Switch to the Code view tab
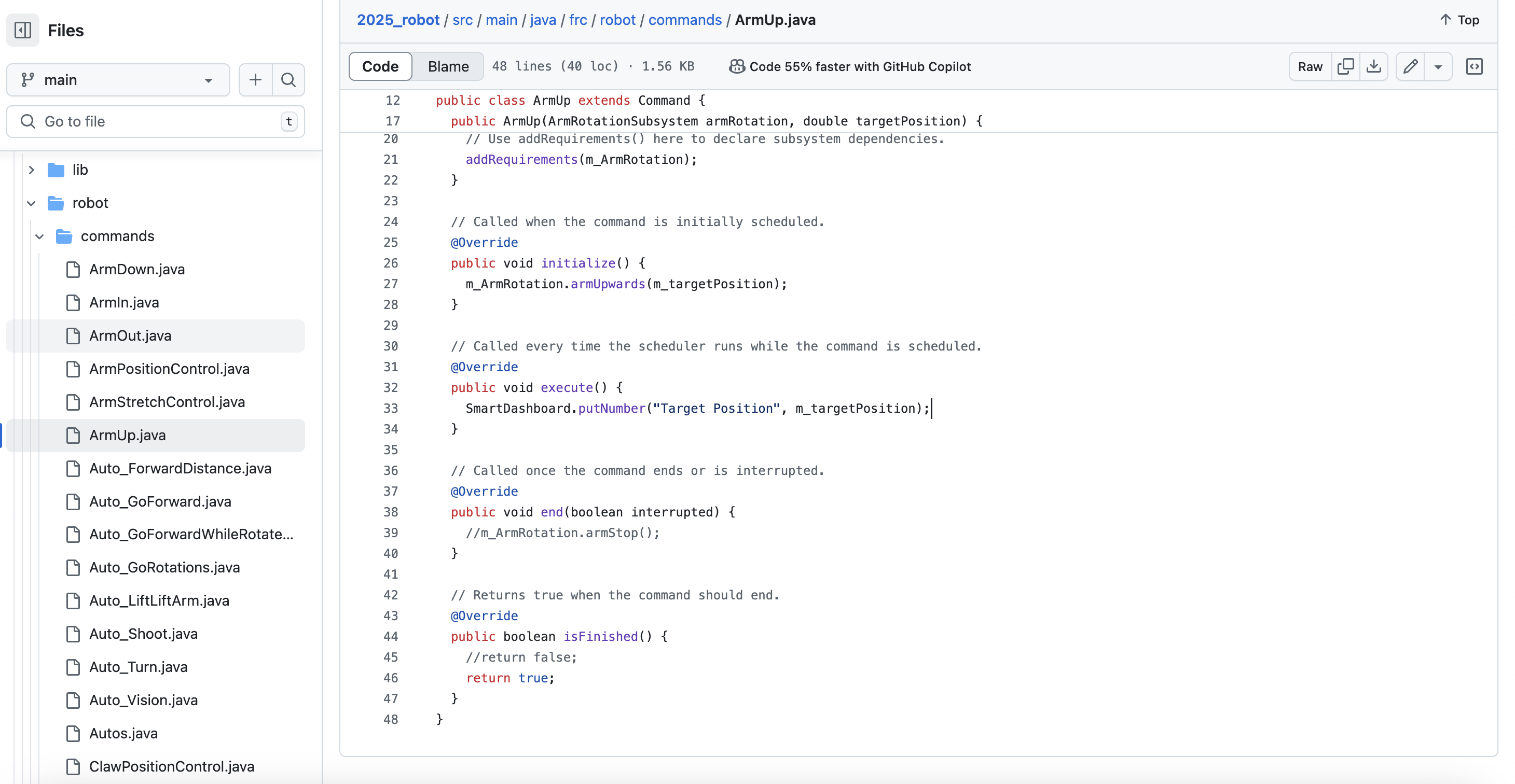 coord(380,66)
